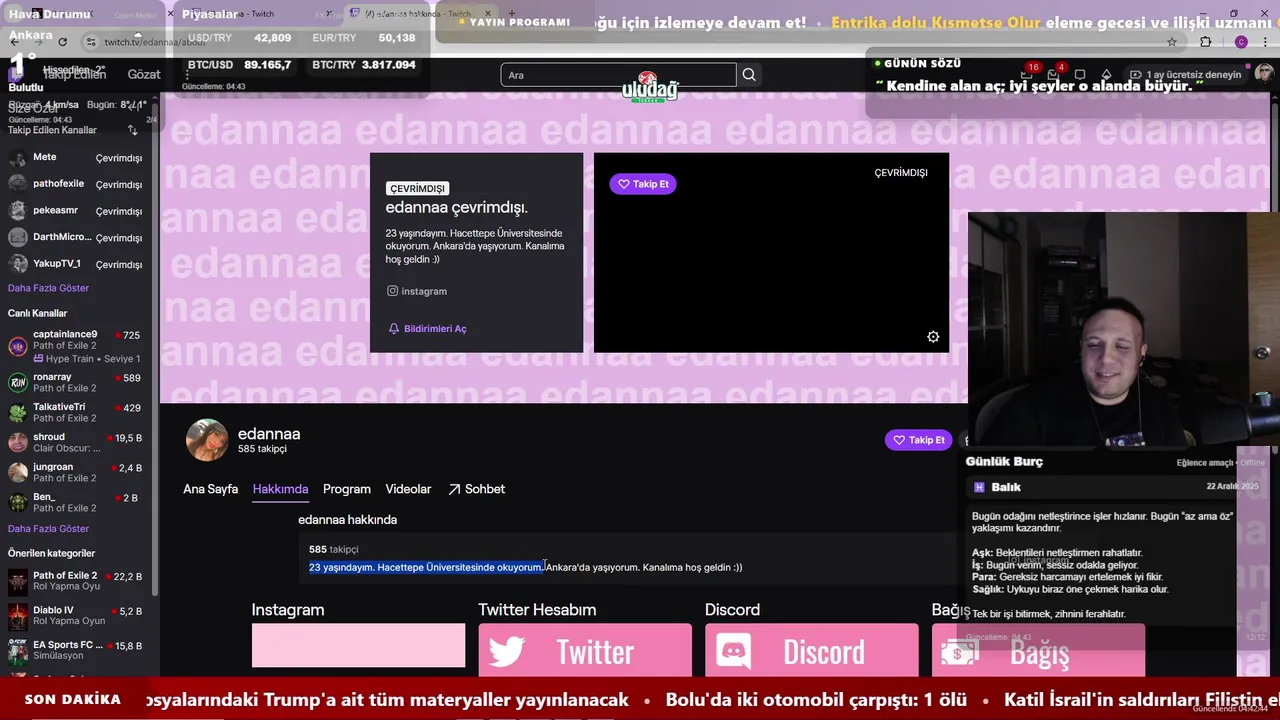Open the Chrome profile avatar
This screenshot has width=1280, height=720.
click(x=1241, y=42)
